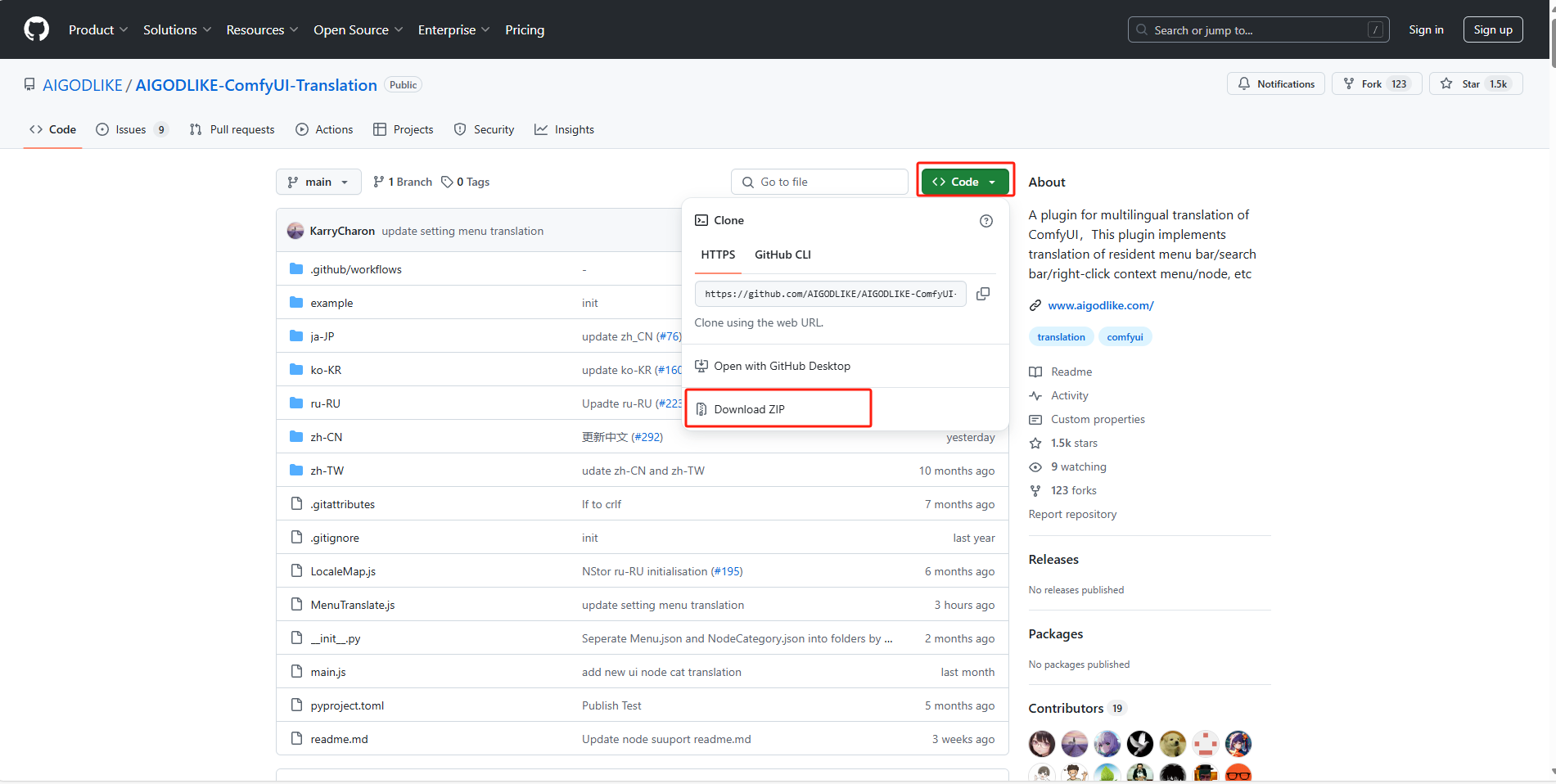Click the GitHub logo icon
Viewport: 1556px width, 784px height.
pyautogui.click(x=37, y=29)
